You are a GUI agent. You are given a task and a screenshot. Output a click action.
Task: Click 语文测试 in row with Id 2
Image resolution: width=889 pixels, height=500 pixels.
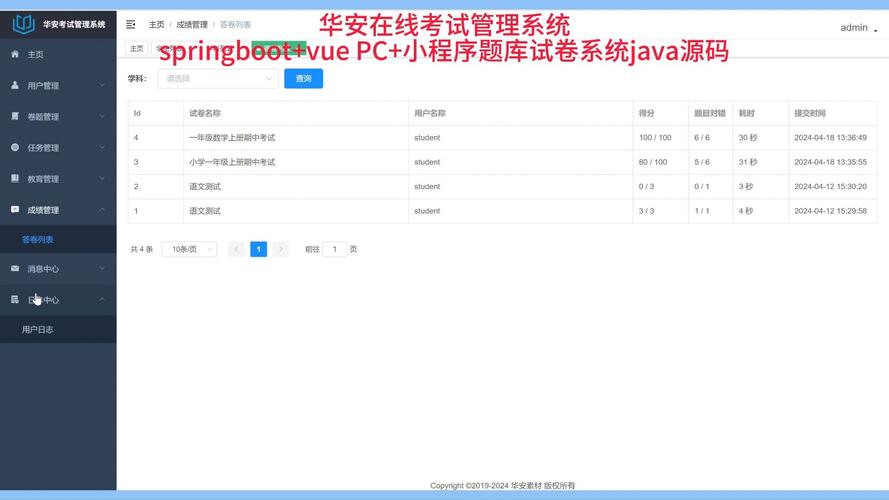tap(205, 187)
